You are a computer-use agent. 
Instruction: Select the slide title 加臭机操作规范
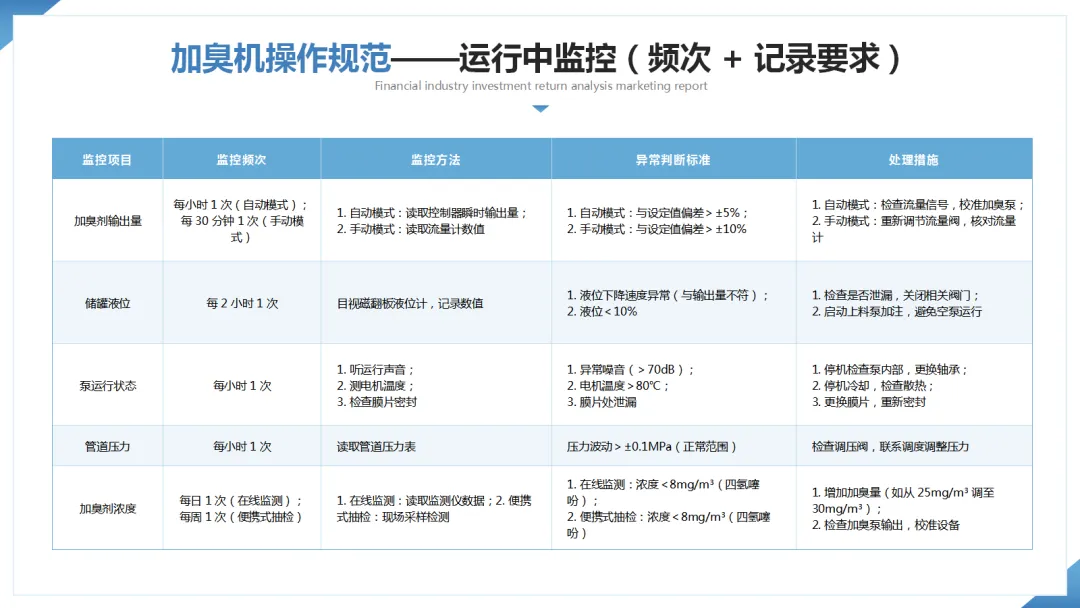(281, 58)
